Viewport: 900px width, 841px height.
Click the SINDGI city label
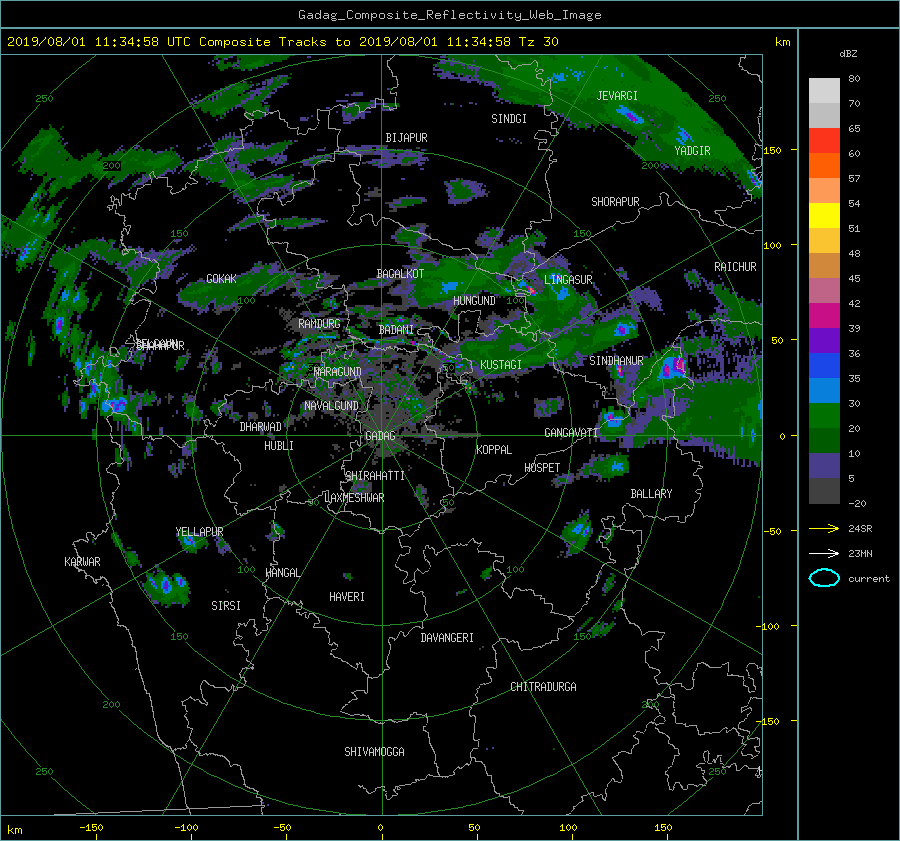[x=509, y=119]
